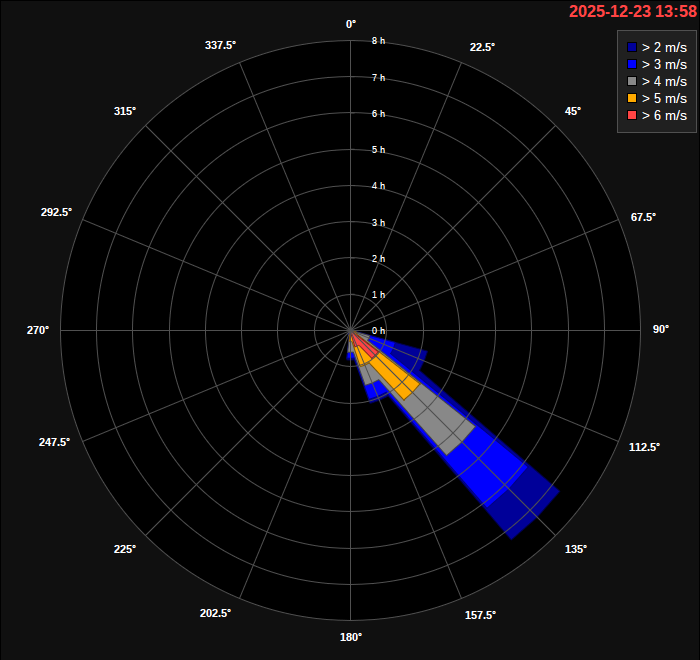The image size is (700, 660).
Task: Toggle the '> 6 m/s' legend label
Action: point(664,115)
